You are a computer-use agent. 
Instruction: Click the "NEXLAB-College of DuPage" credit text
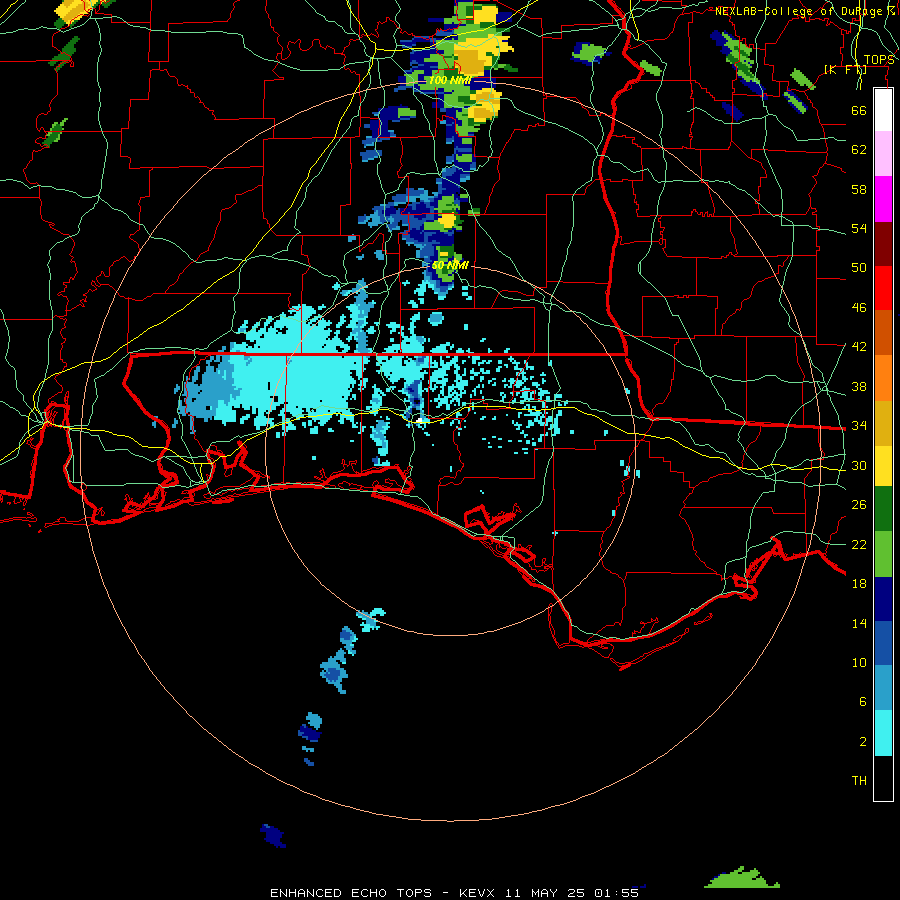[800, 11]
